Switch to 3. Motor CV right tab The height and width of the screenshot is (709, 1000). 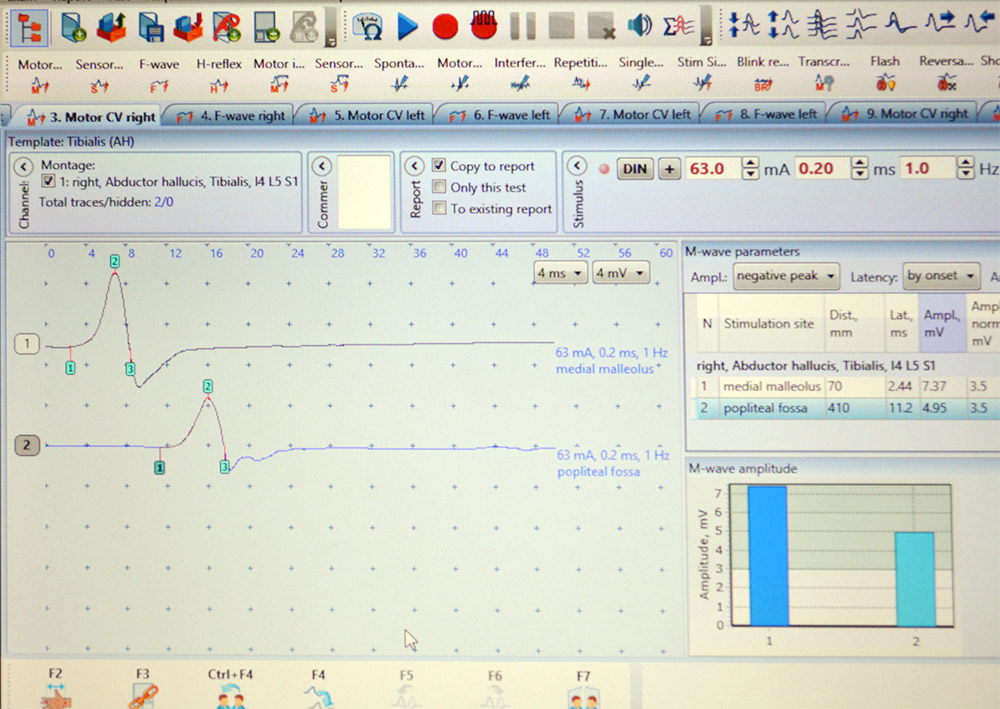[92, 117]
